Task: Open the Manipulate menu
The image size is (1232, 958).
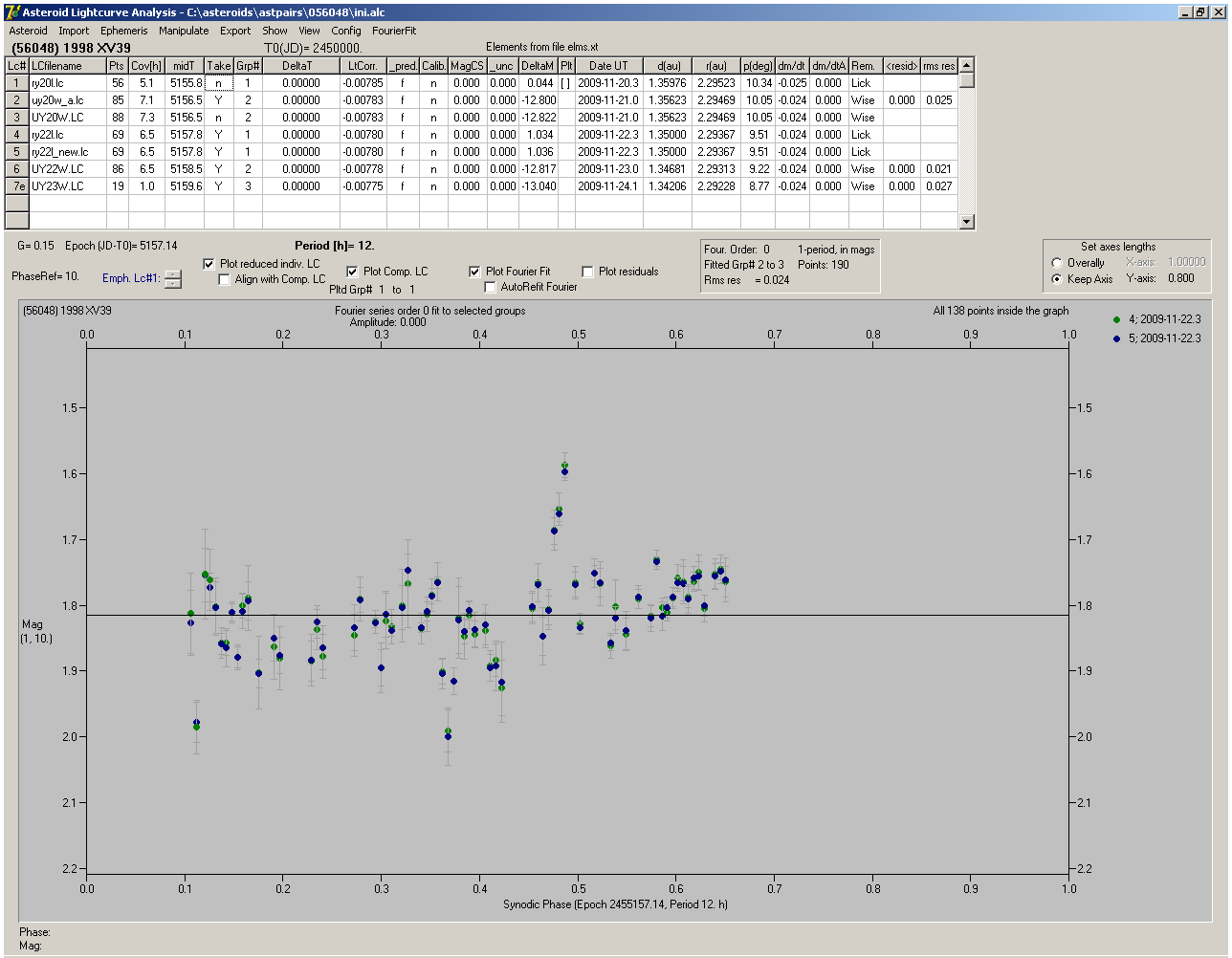Action: pos(184,31)
